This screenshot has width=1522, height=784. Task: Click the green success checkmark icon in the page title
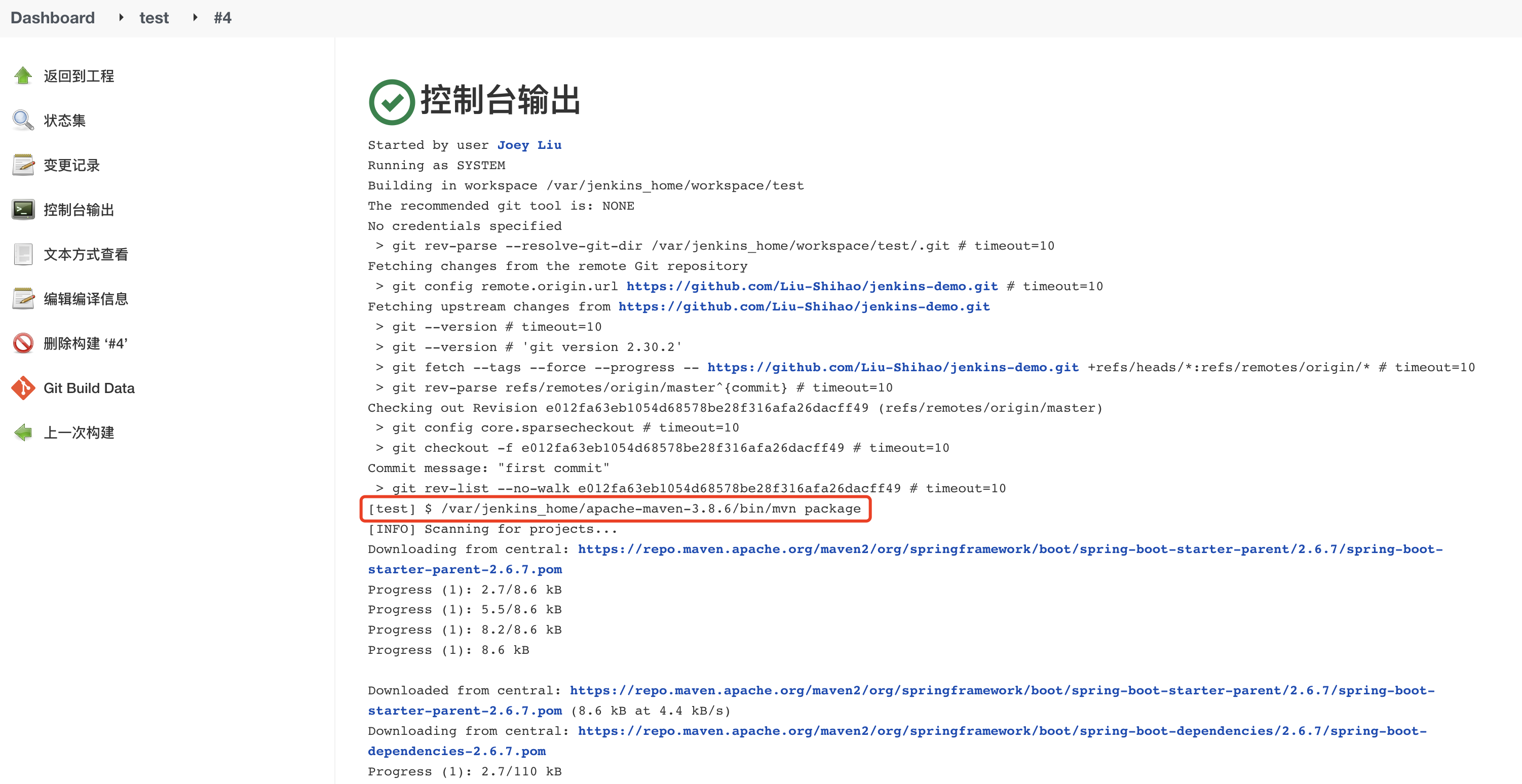click(391, 102)
